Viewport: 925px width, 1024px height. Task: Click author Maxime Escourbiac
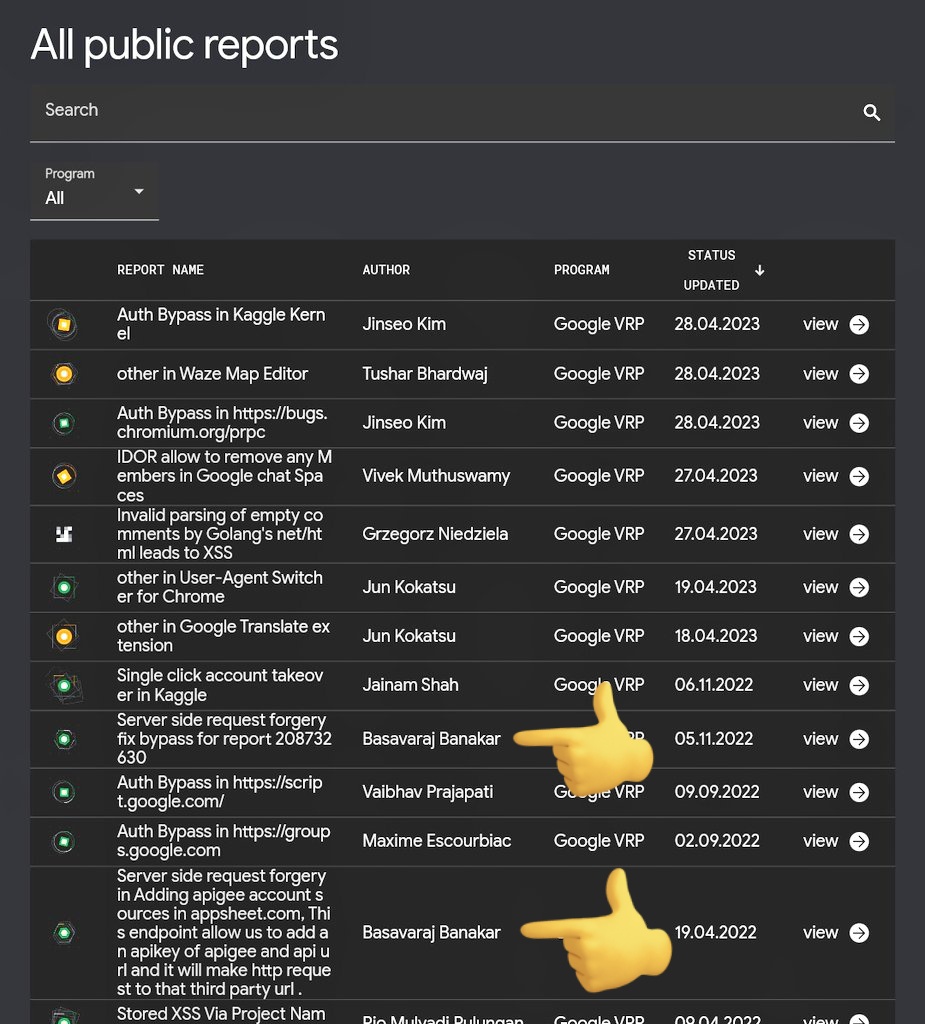(436, 840)
